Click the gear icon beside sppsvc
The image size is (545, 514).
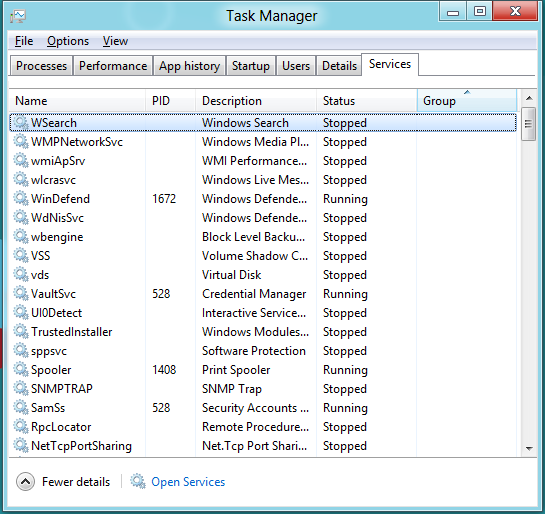[x=21, y=351]
